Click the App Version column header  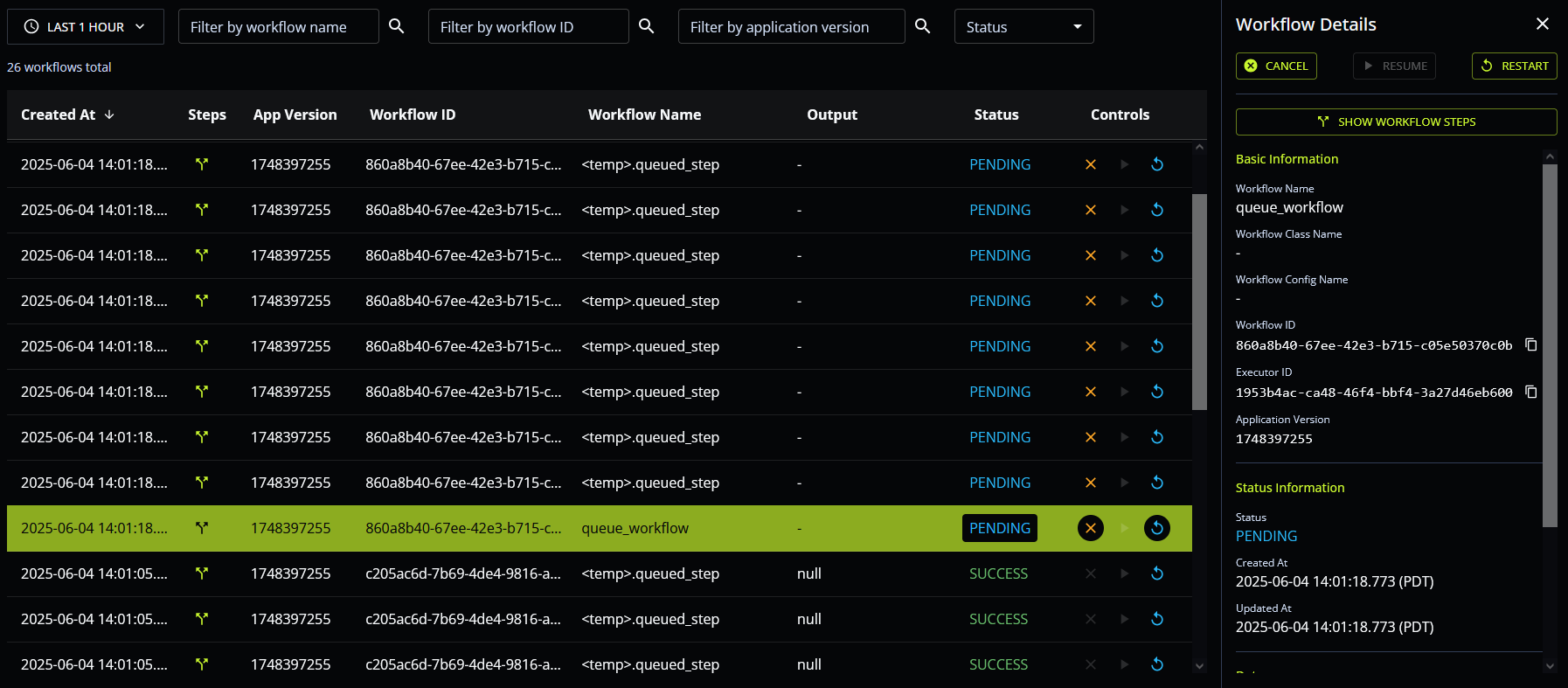pyautogui.click(x=295, y=115)
